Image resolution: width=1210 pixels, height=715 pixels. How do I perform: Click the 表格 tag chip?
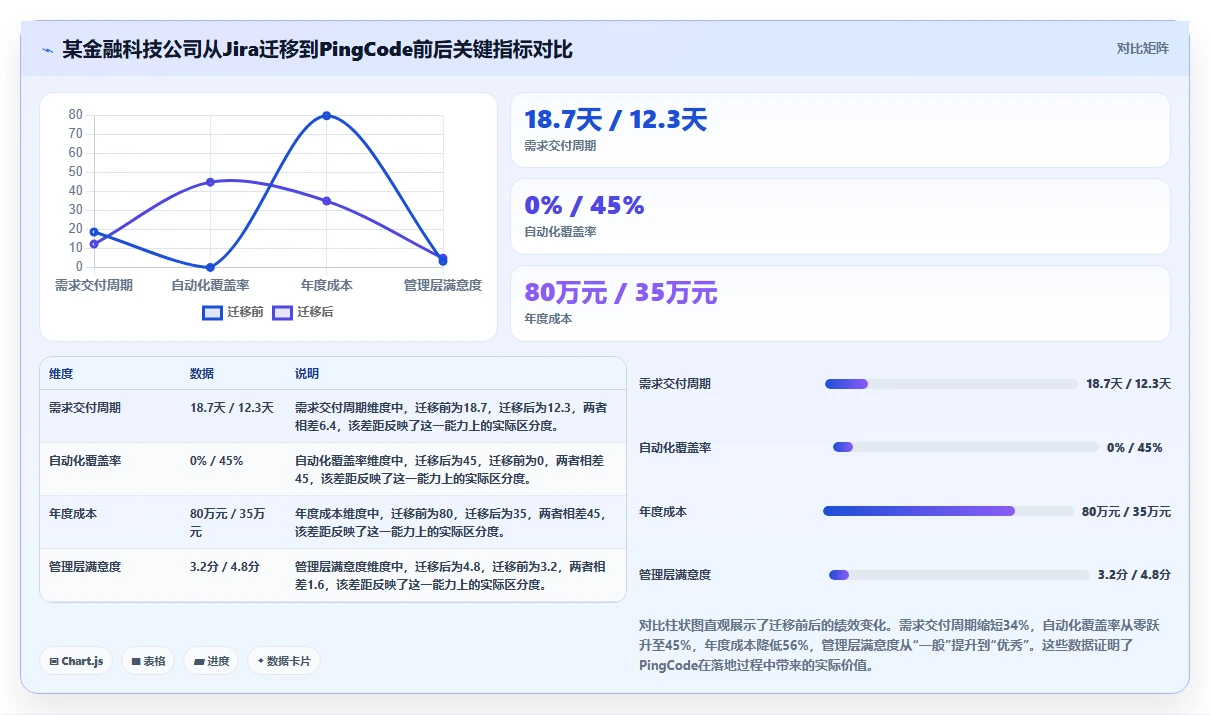point(148,661)
